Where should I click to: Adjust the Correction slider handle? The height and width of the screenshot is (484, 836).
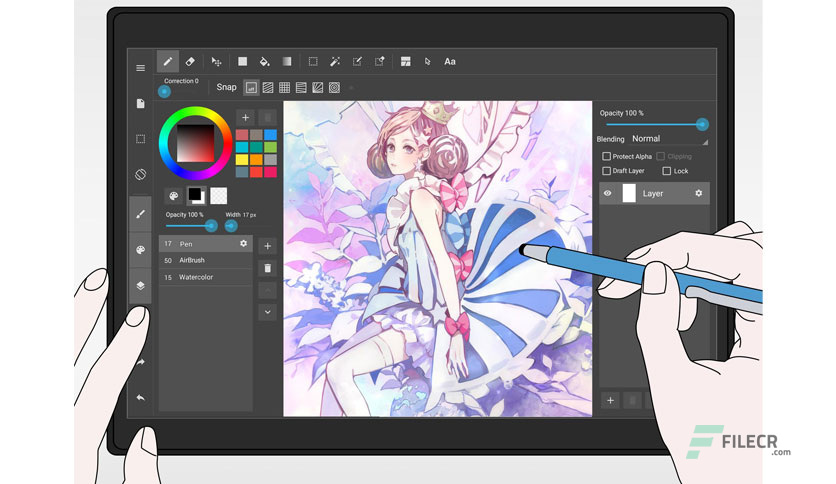tap(164, 92)
